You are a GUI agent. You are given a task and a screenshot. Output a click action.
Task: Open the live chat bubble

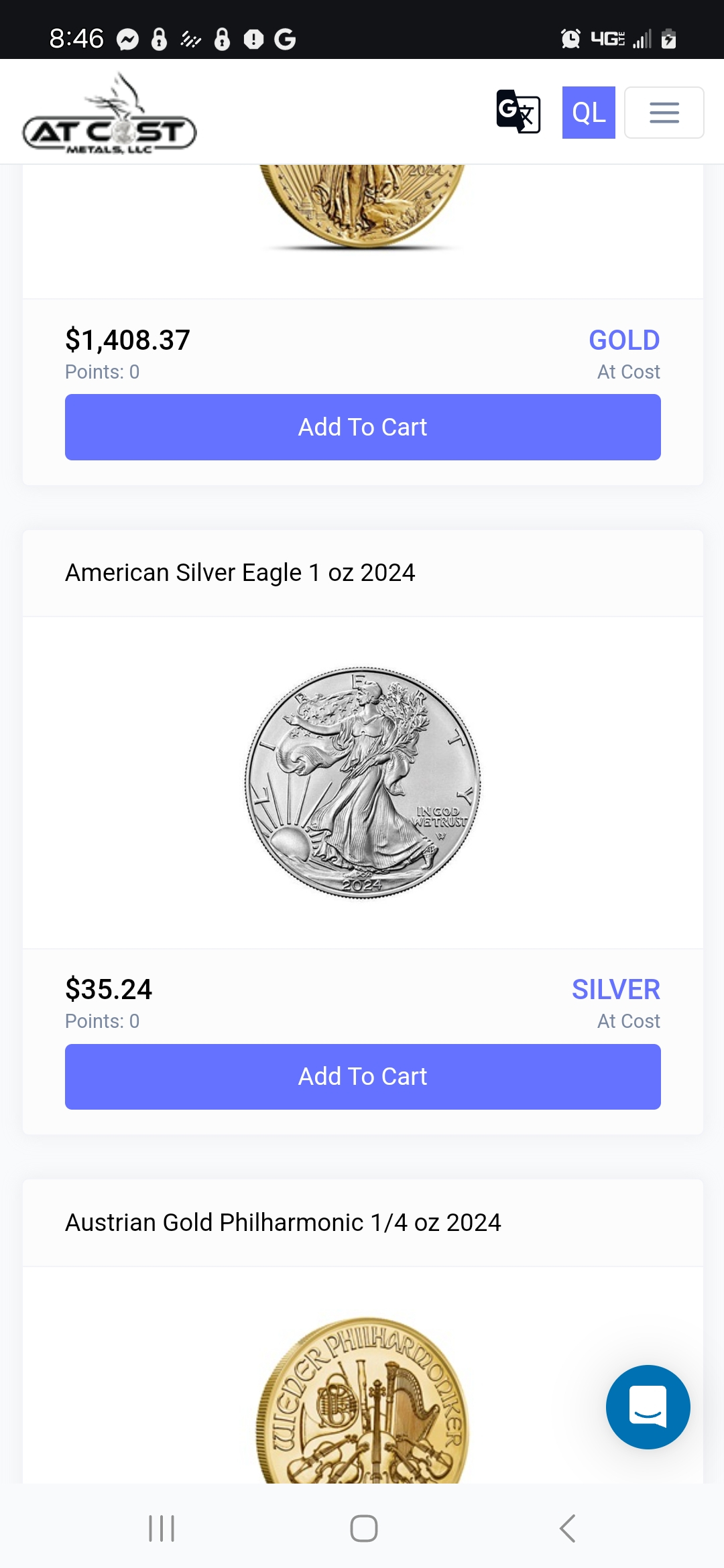648,1407
